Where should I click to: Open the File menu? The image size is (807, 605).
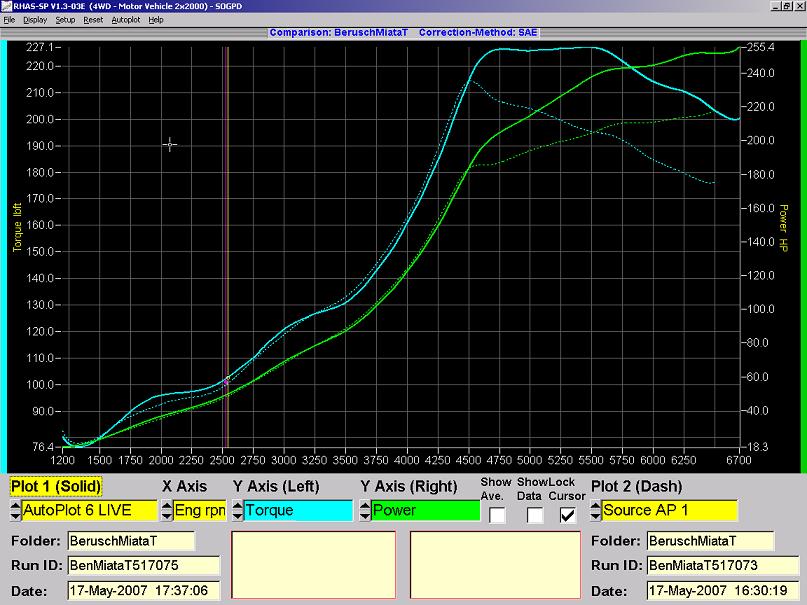point(9,20)
